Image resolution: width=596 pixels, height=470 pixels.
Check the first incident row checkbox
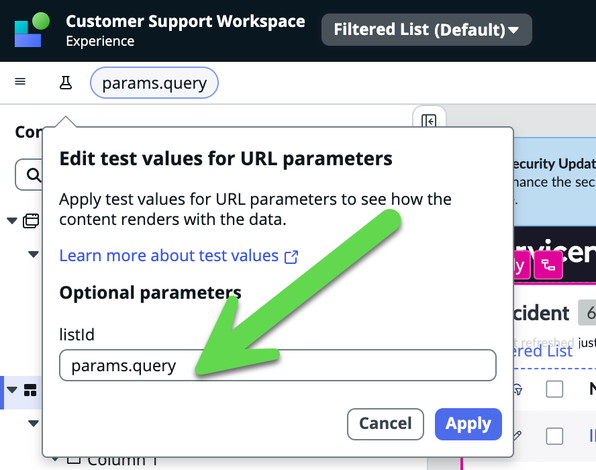pyautogui.click(x=554, y=436)
